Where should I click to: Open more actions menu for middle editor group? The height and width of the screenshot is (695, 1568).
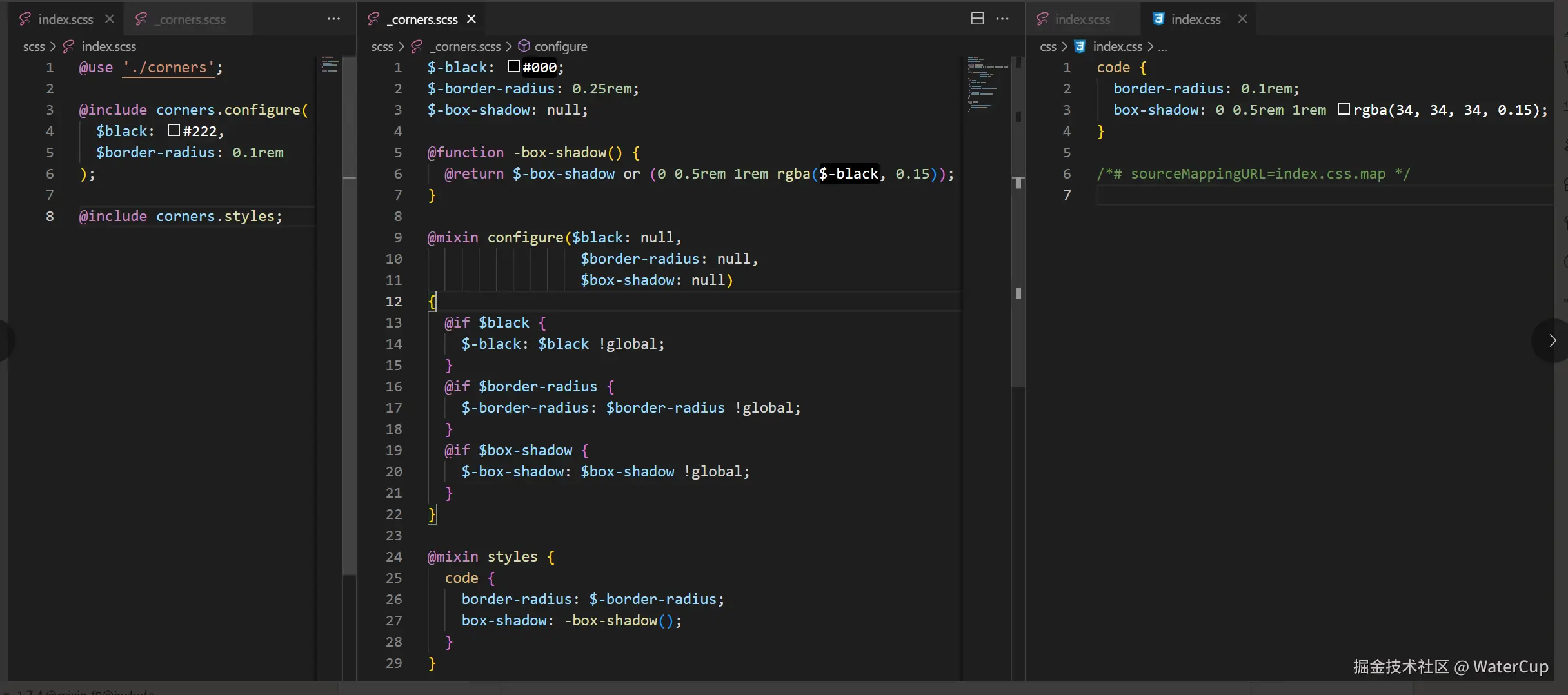tap(1002, 19)
